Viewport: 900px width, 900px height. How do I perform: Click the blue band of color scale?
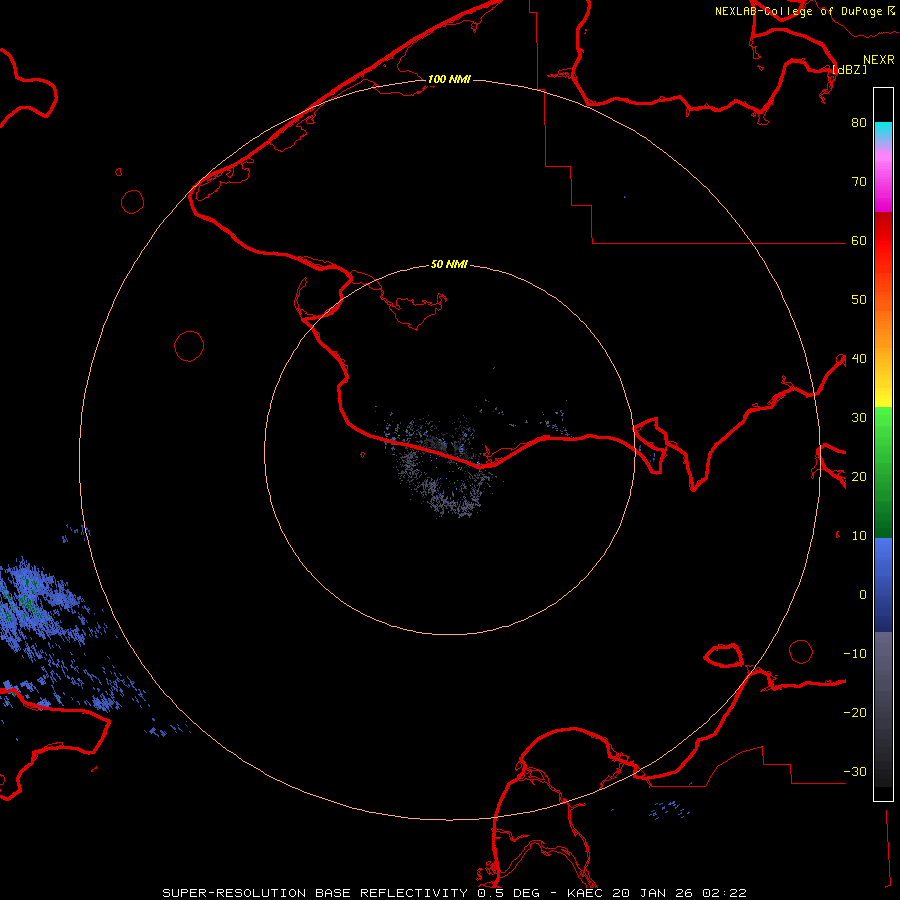(883, 585)
